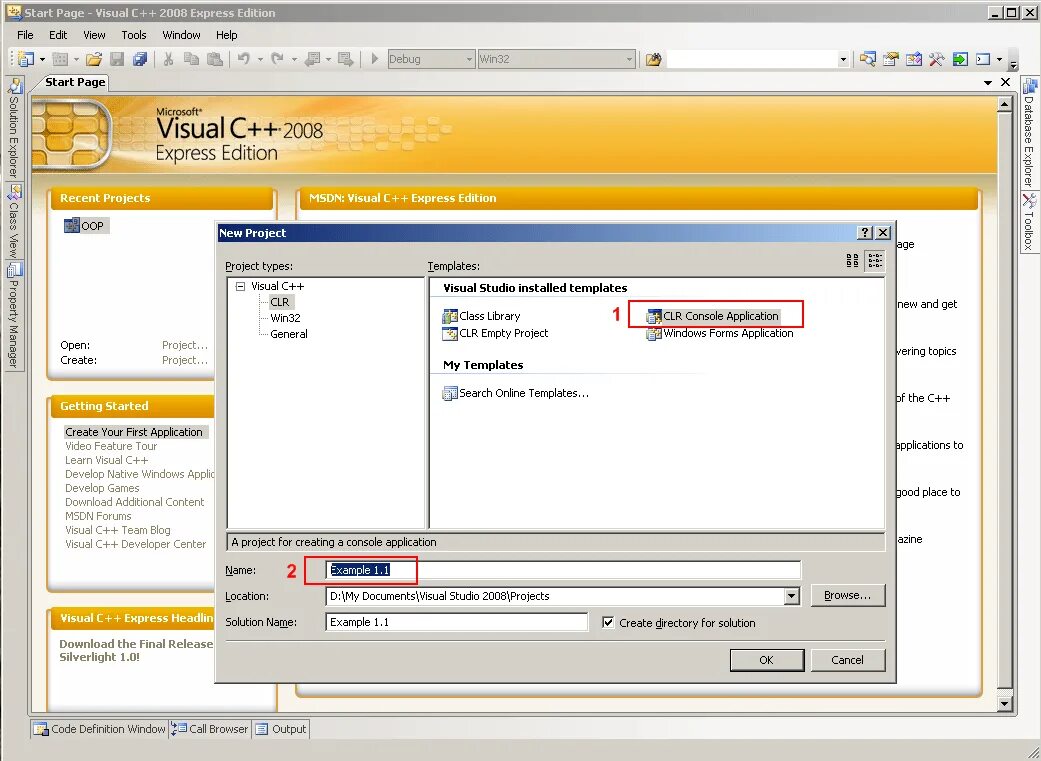Select the CLR Console Application template
This screenshot has height=761, width=1041.
pos(713,316)
